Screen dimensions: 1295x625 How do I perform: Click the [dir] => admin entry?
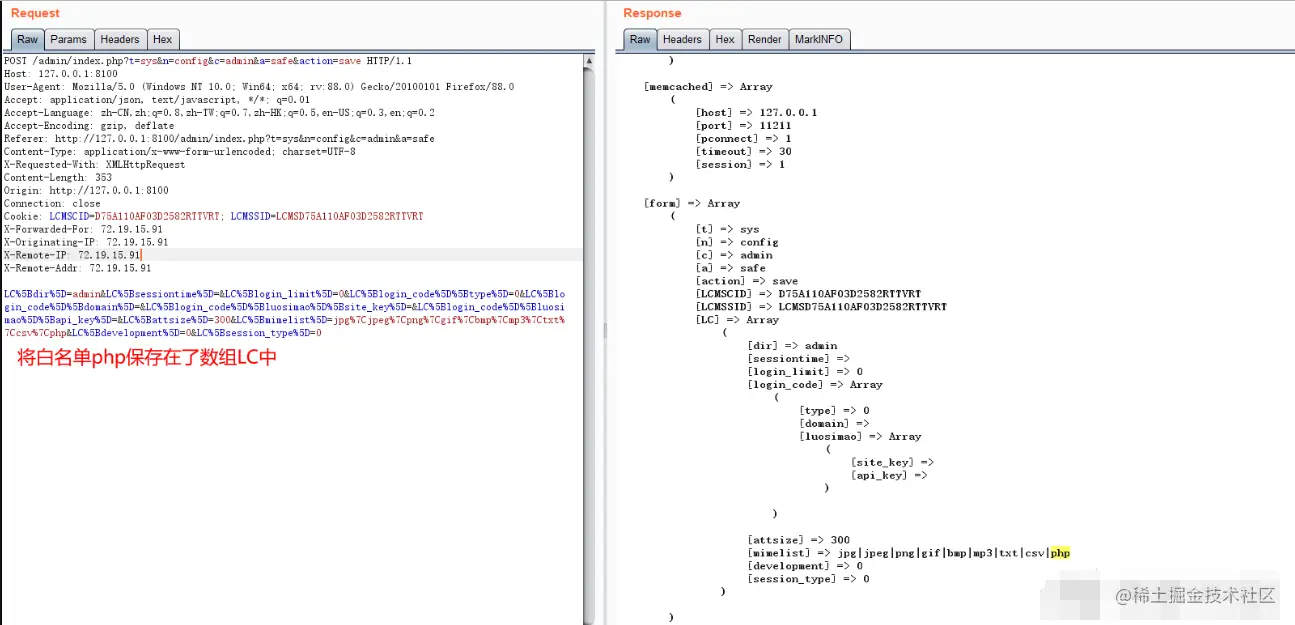pos(792,346)
